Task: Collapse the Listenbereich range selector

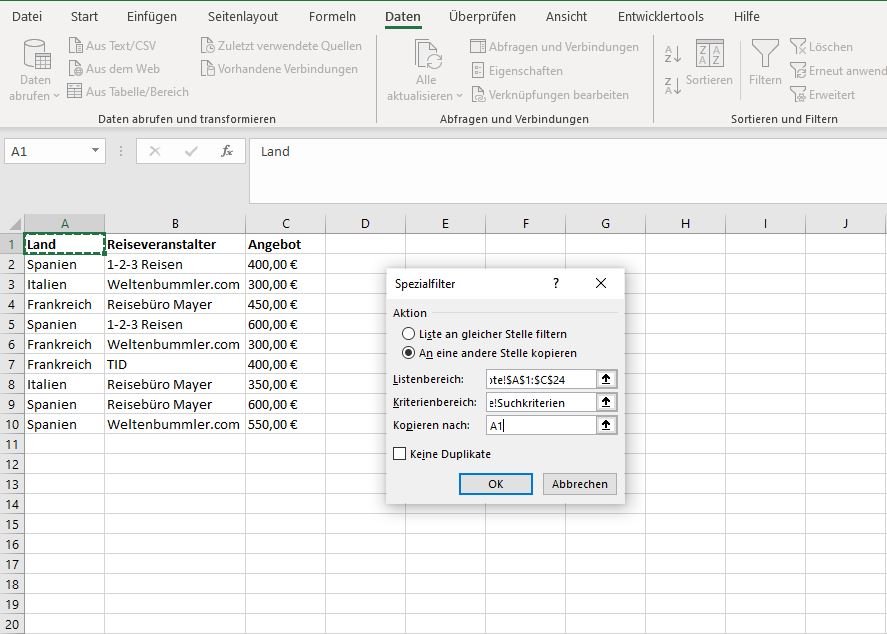Action: click(x=605, y=379)
